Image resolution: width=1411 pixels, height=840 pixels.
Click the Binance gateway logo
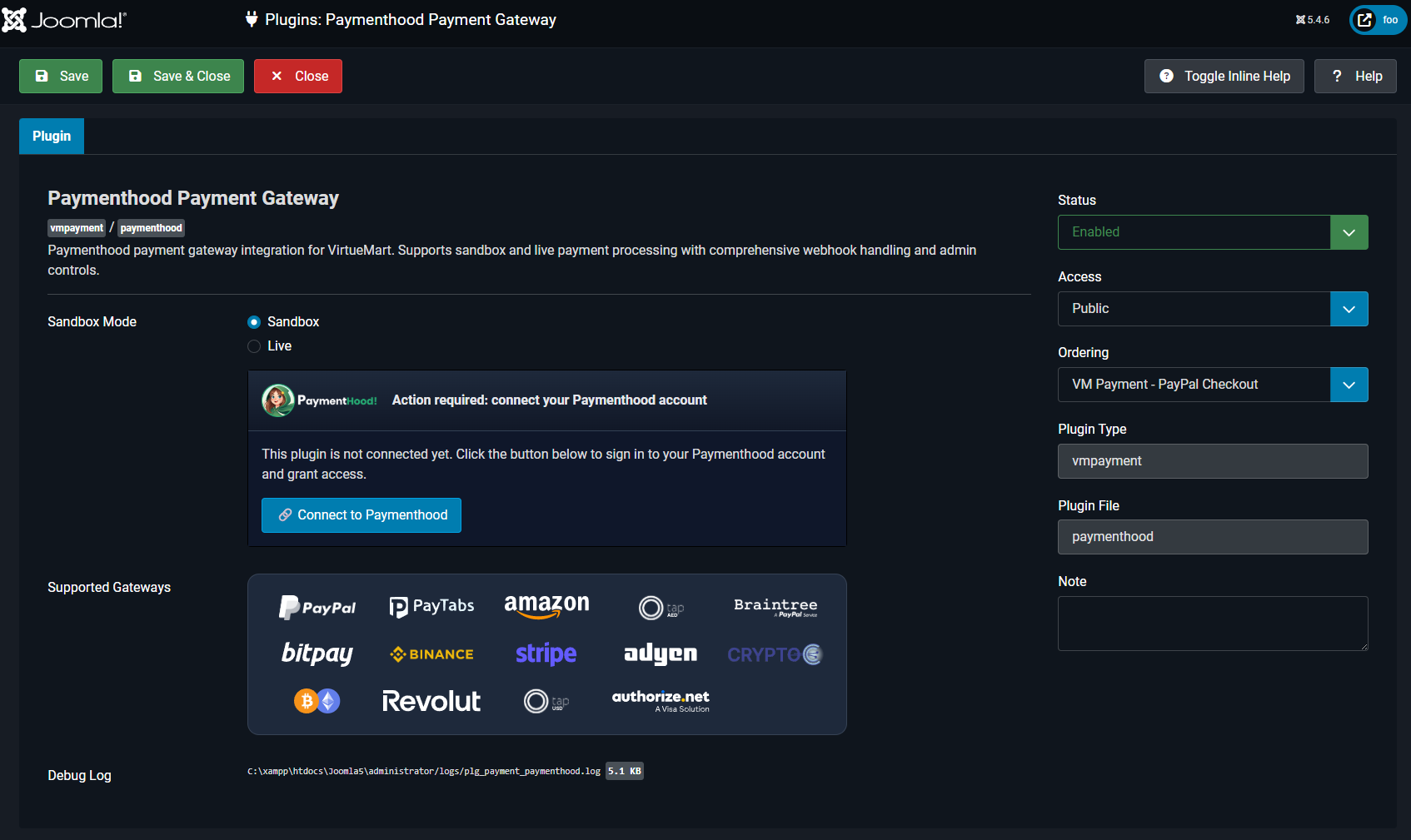[431, 654]
